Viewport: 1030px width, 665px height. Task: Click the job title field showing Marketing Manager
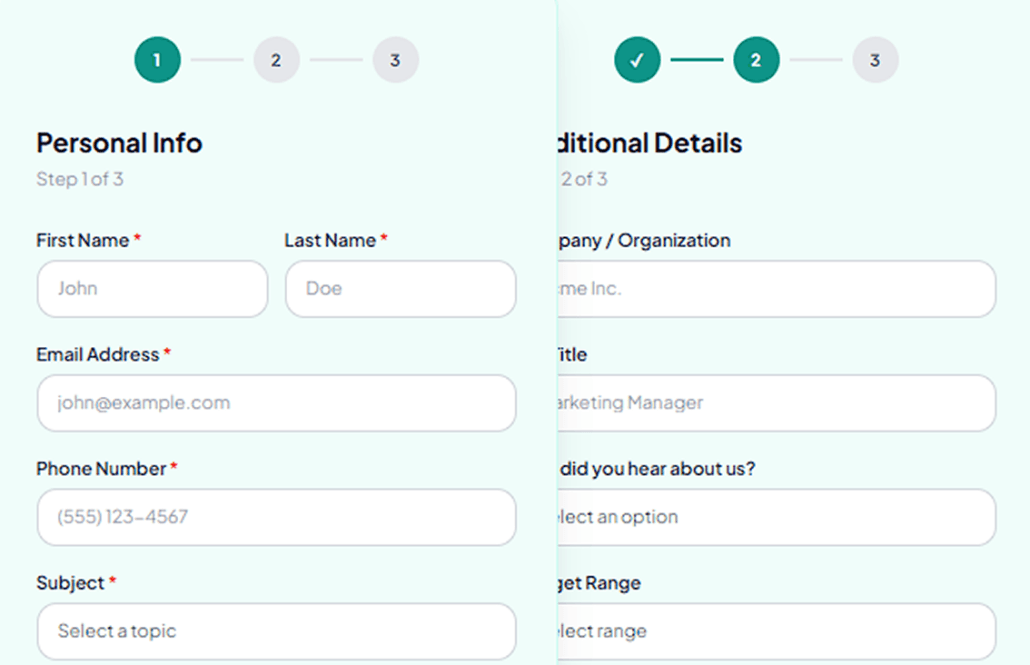pyautogui.click(x=776, y=403)
